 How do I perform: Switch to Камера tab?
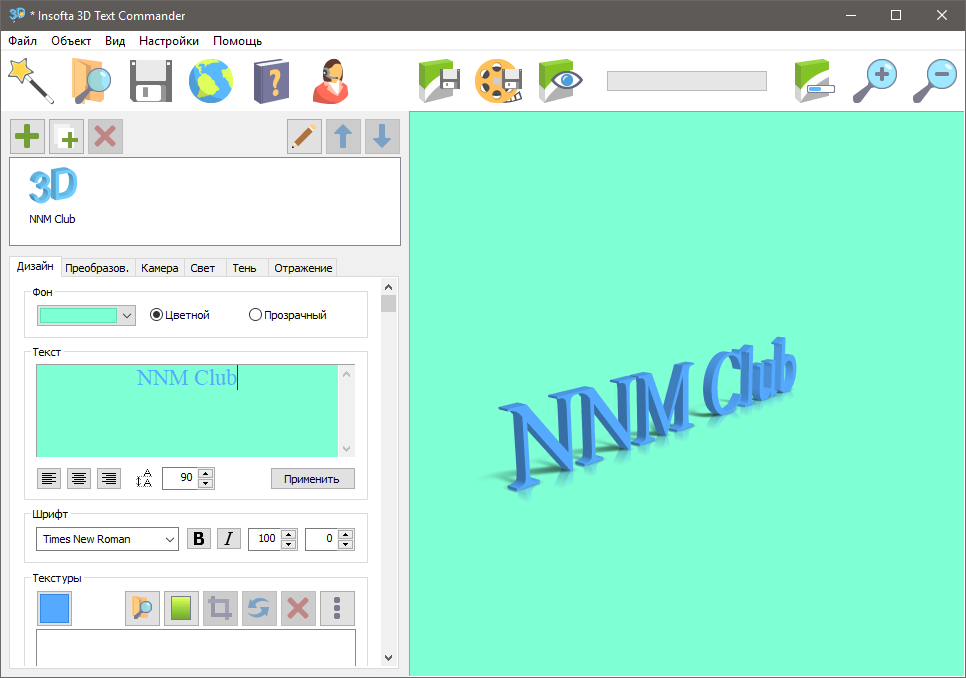pyautogui.click(x=160, y=268)
